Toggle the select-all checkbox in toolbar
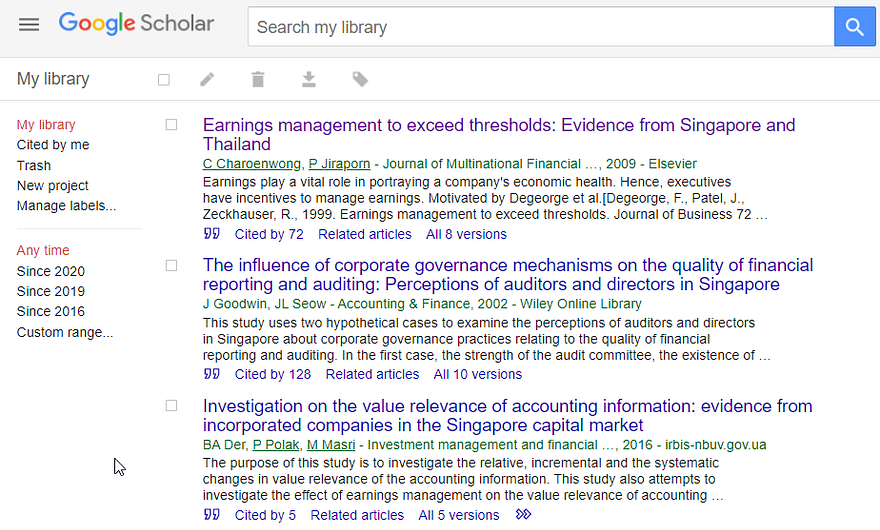The width and height of the screenshot is (880, 530). [164, 80]
